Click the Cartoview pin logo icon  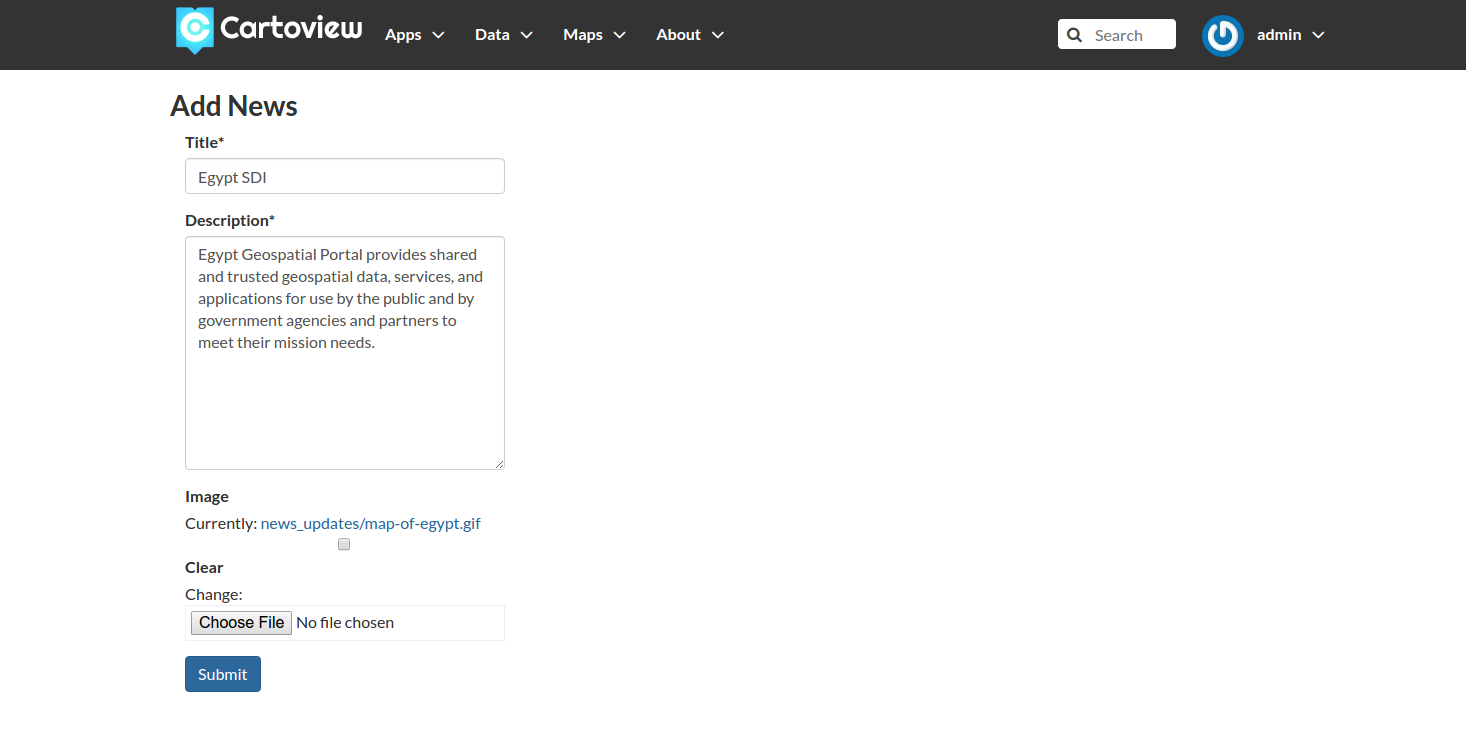(x=195, y=30)
